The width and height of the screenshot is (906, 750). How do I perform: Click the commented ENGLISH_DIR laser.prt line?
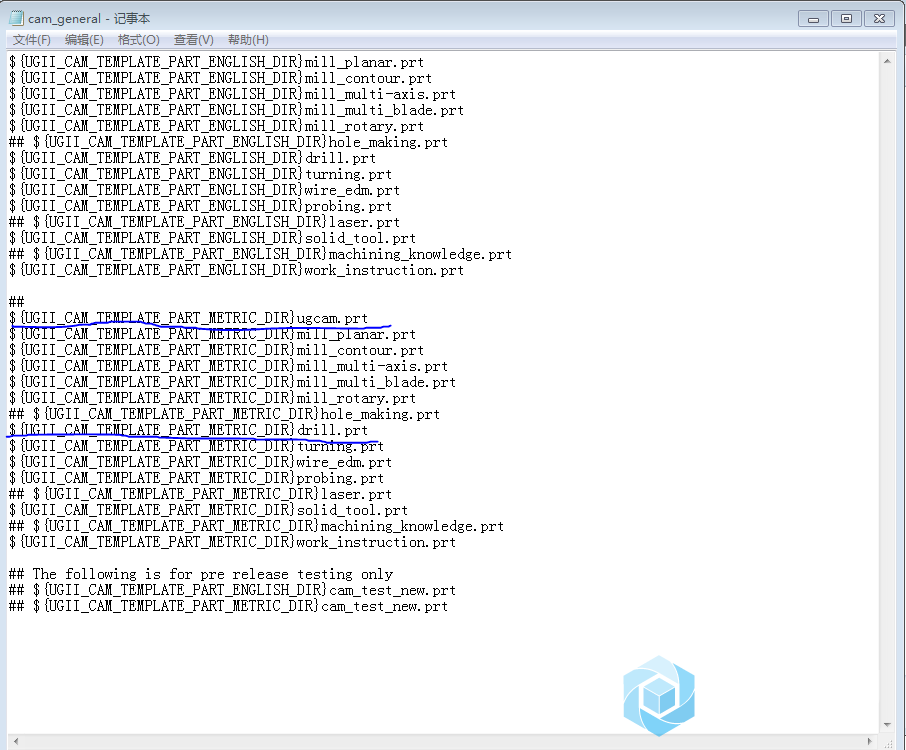[x=205, y=222]
